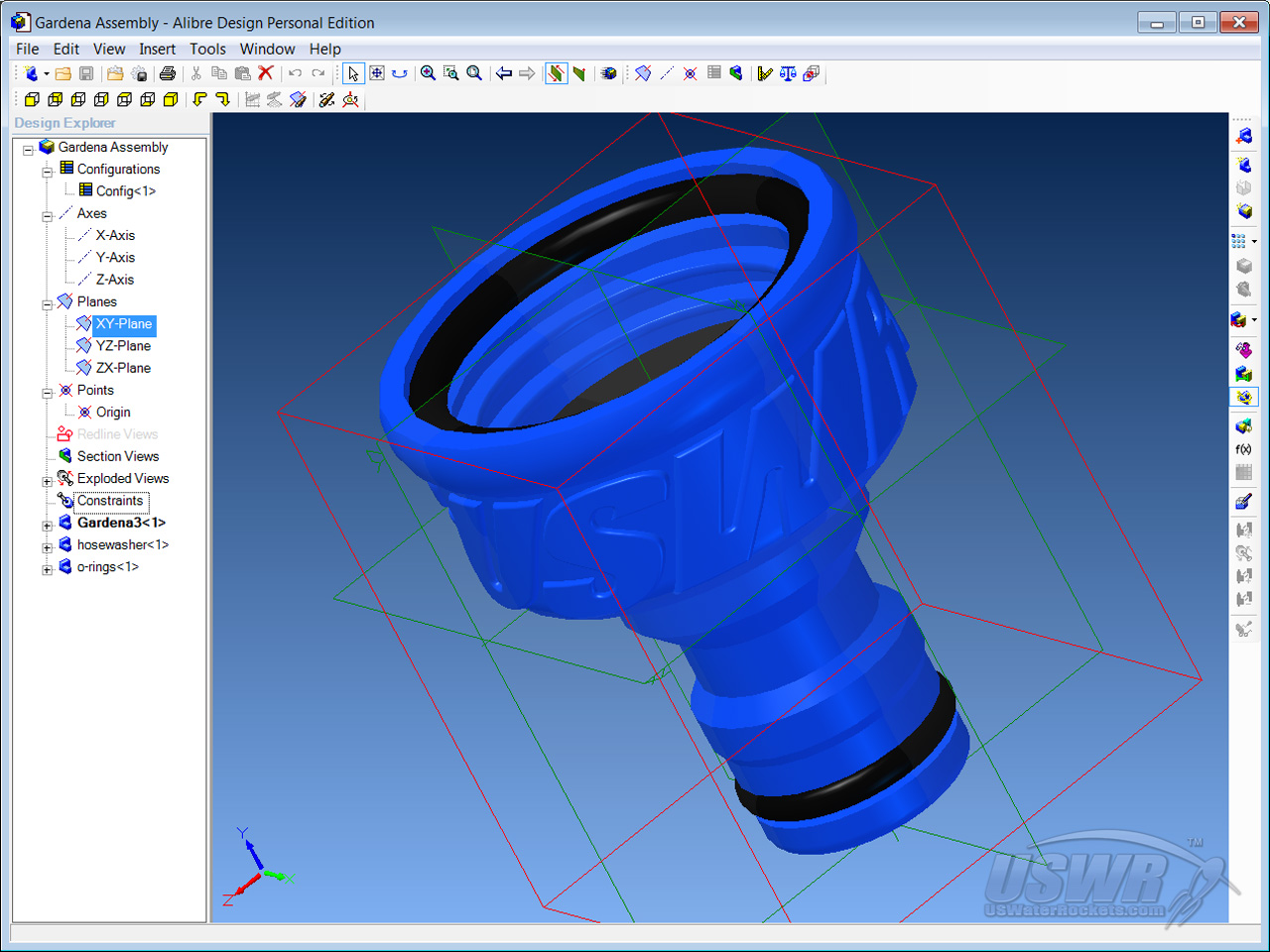Collapse the Points tree node

point(47,393)
